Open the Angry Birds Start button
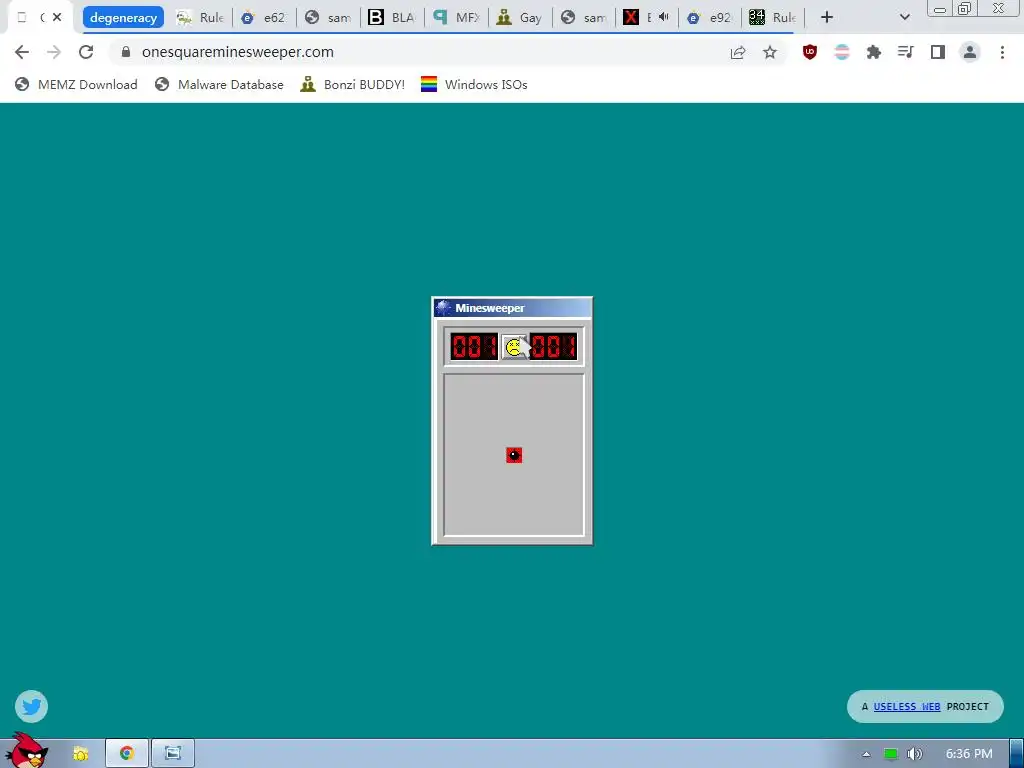This screenshot has width=1024, height=768. point(26,751)
